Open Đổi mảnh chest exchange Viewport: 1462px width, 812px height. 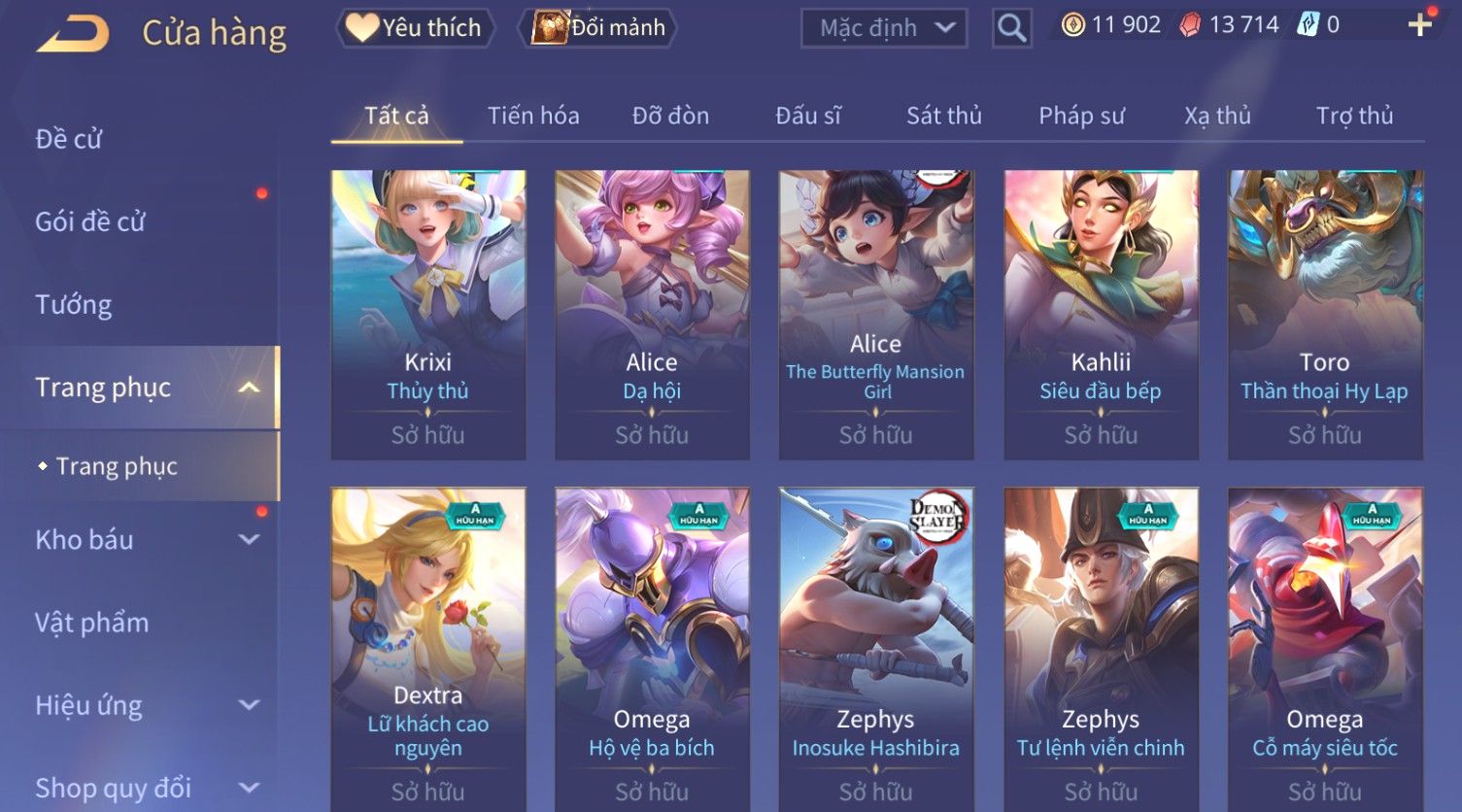tap(598, 27)
